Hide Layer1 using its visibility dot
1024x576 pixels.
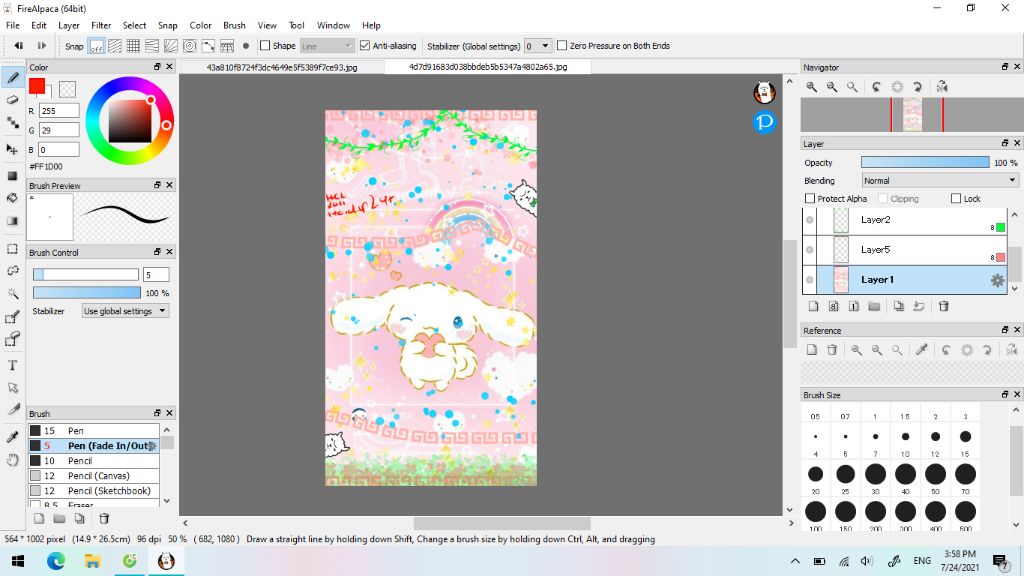pos(810,280)
